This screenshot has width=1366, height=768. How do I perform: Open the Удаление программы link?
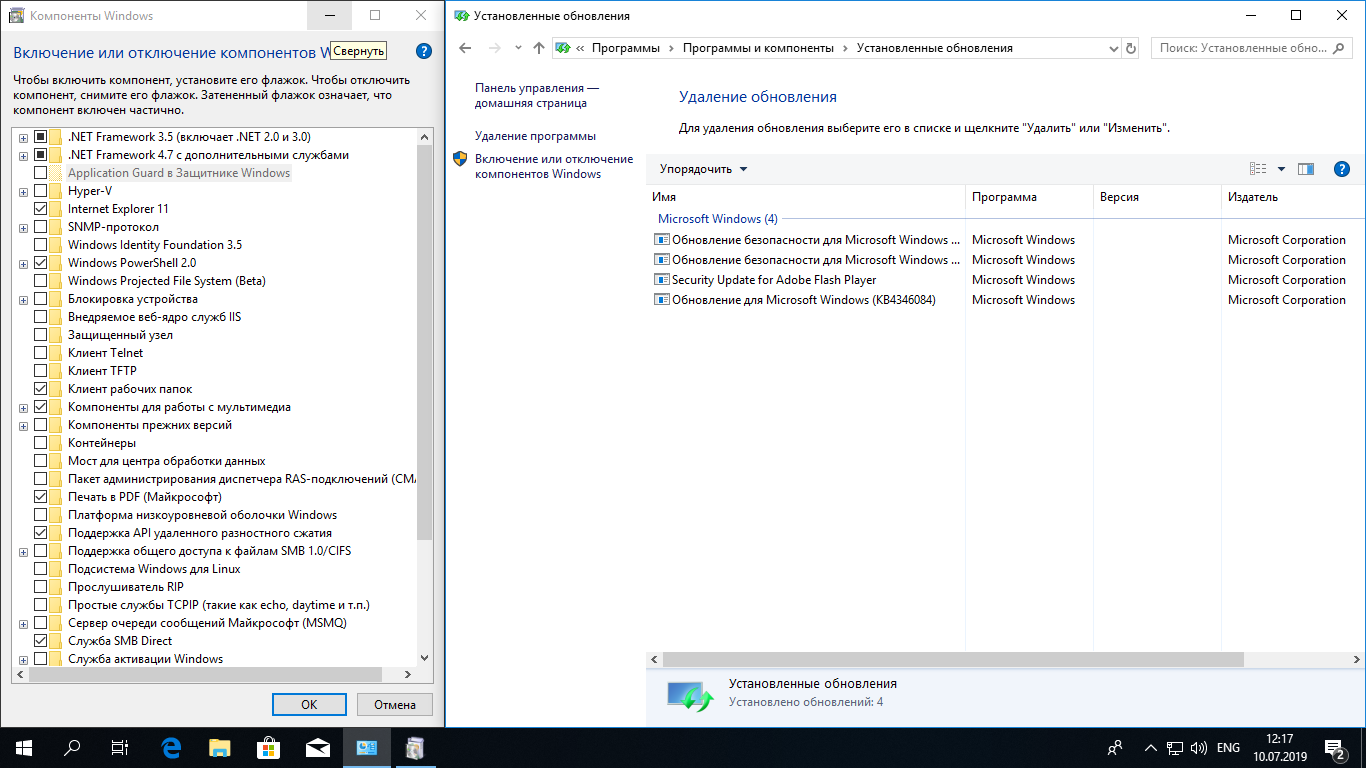[x=535, y=136]
